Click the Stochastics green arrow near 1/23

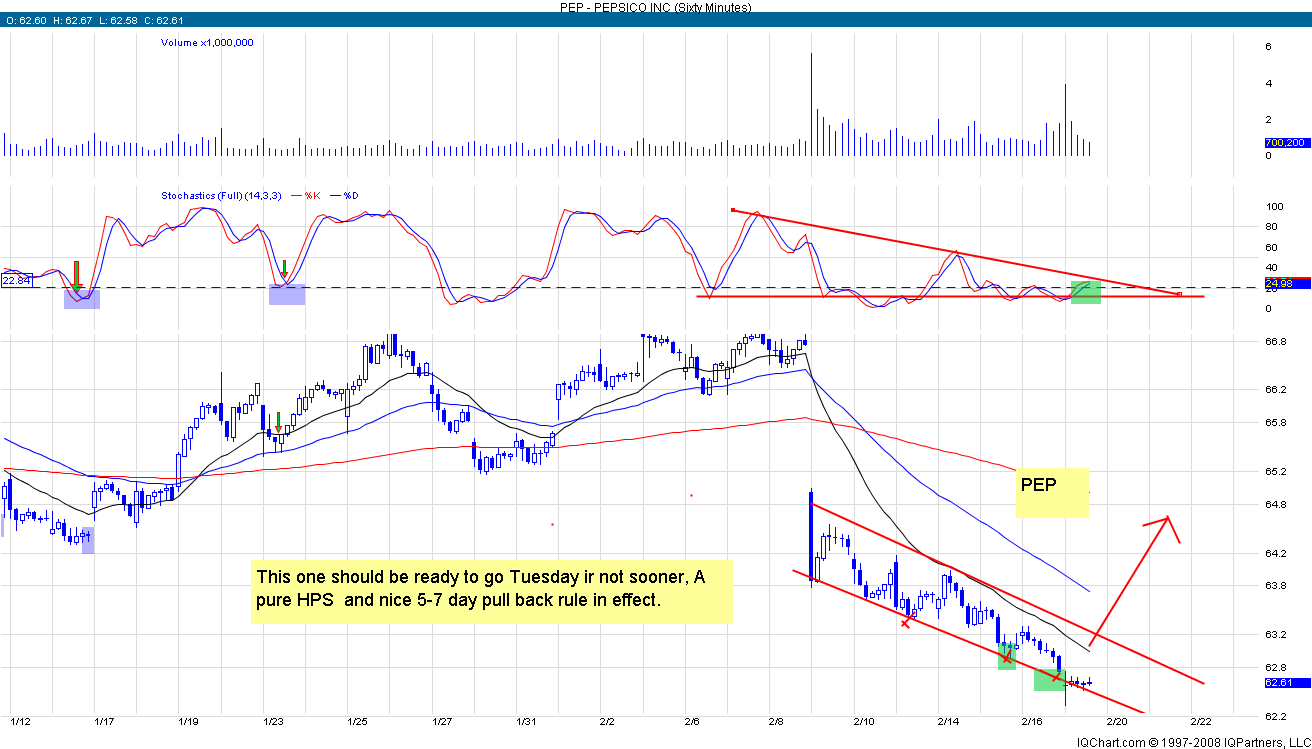point(284,269)
